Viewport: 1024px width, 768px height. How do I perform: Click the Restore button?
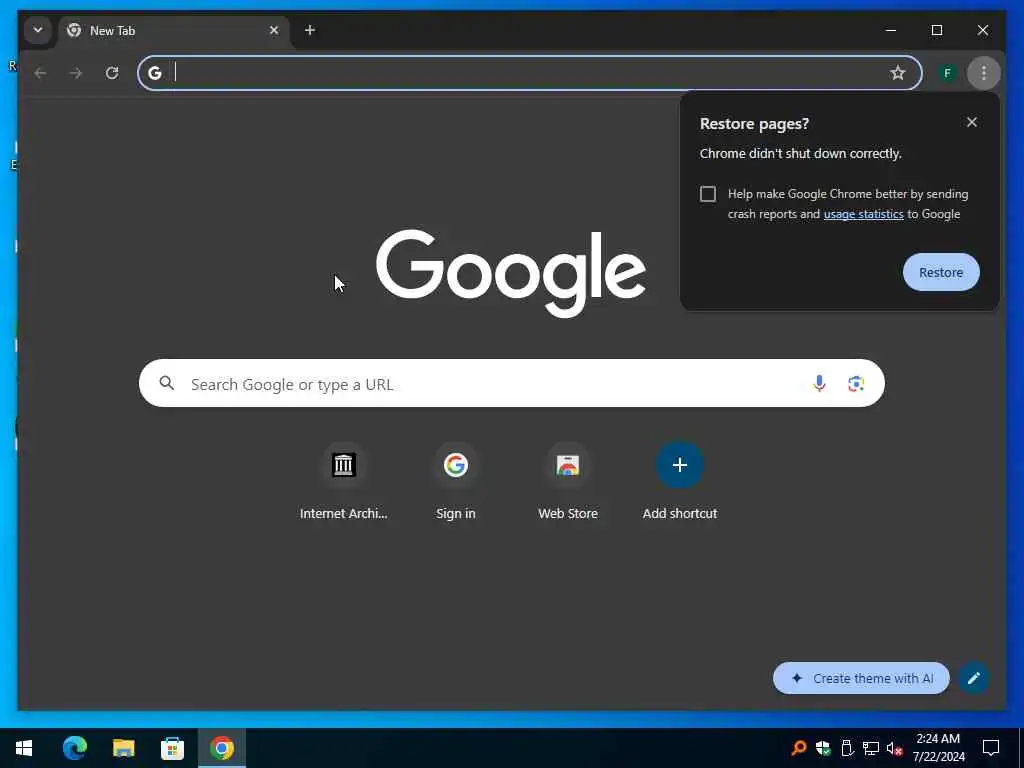(941, 272)
